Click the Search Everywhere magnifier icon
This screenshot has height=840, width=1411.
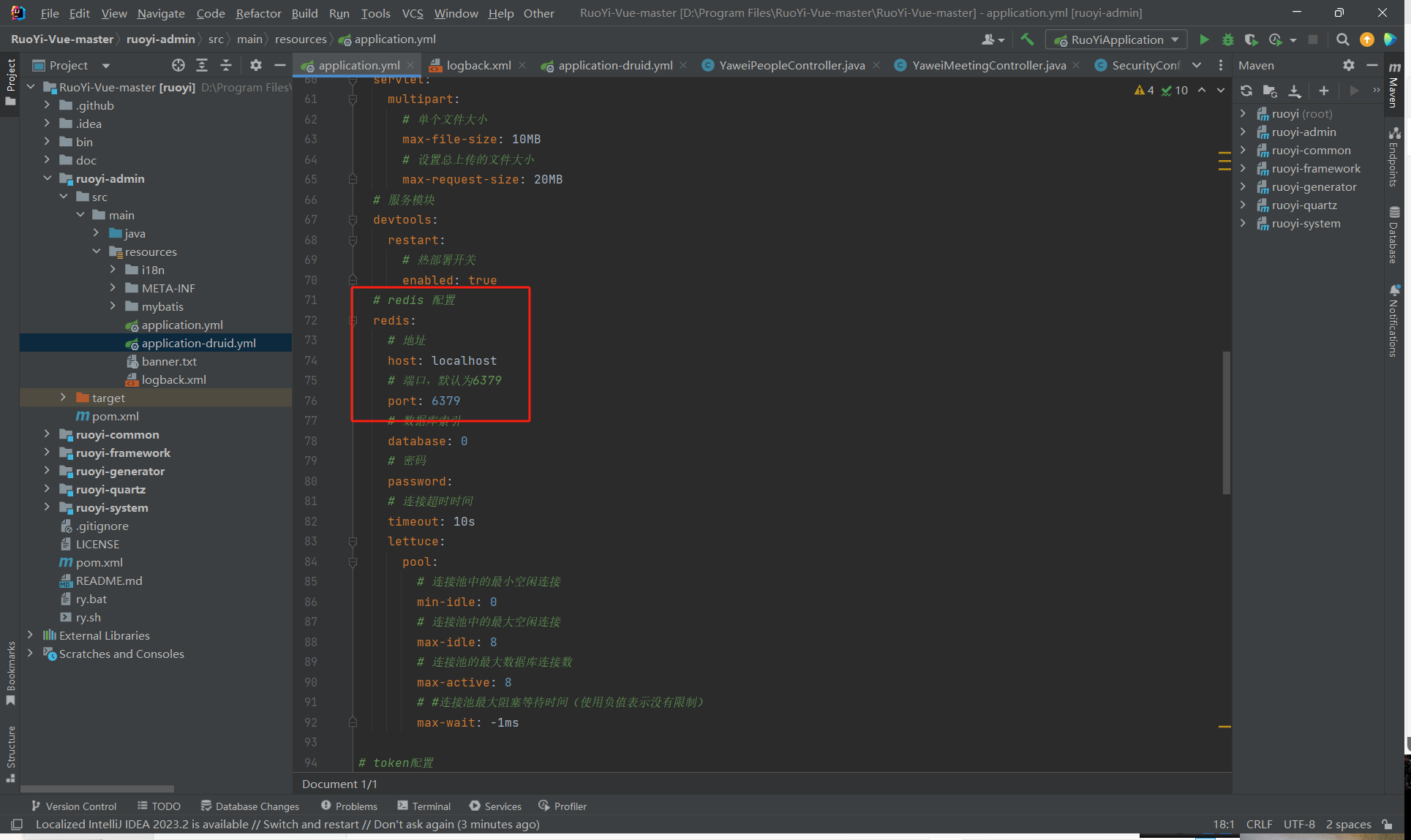[x=1342, y=39]
